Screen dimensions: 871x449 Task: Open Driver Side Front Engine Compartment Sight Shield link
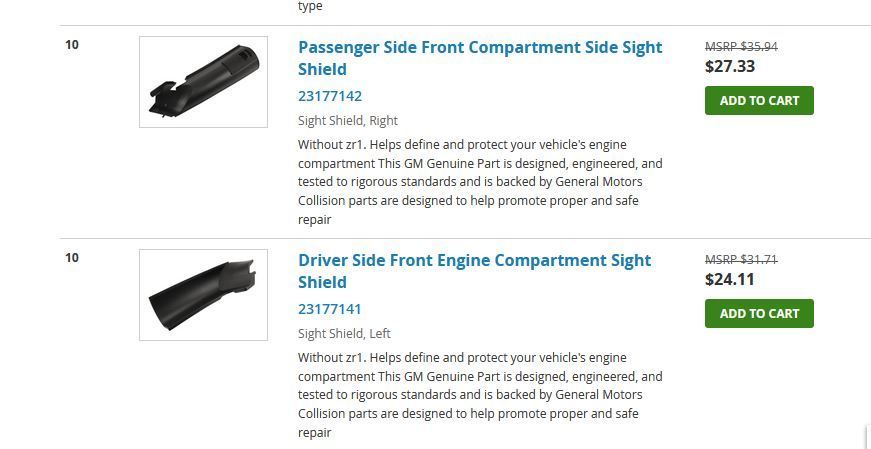click(x=474, y=271)
